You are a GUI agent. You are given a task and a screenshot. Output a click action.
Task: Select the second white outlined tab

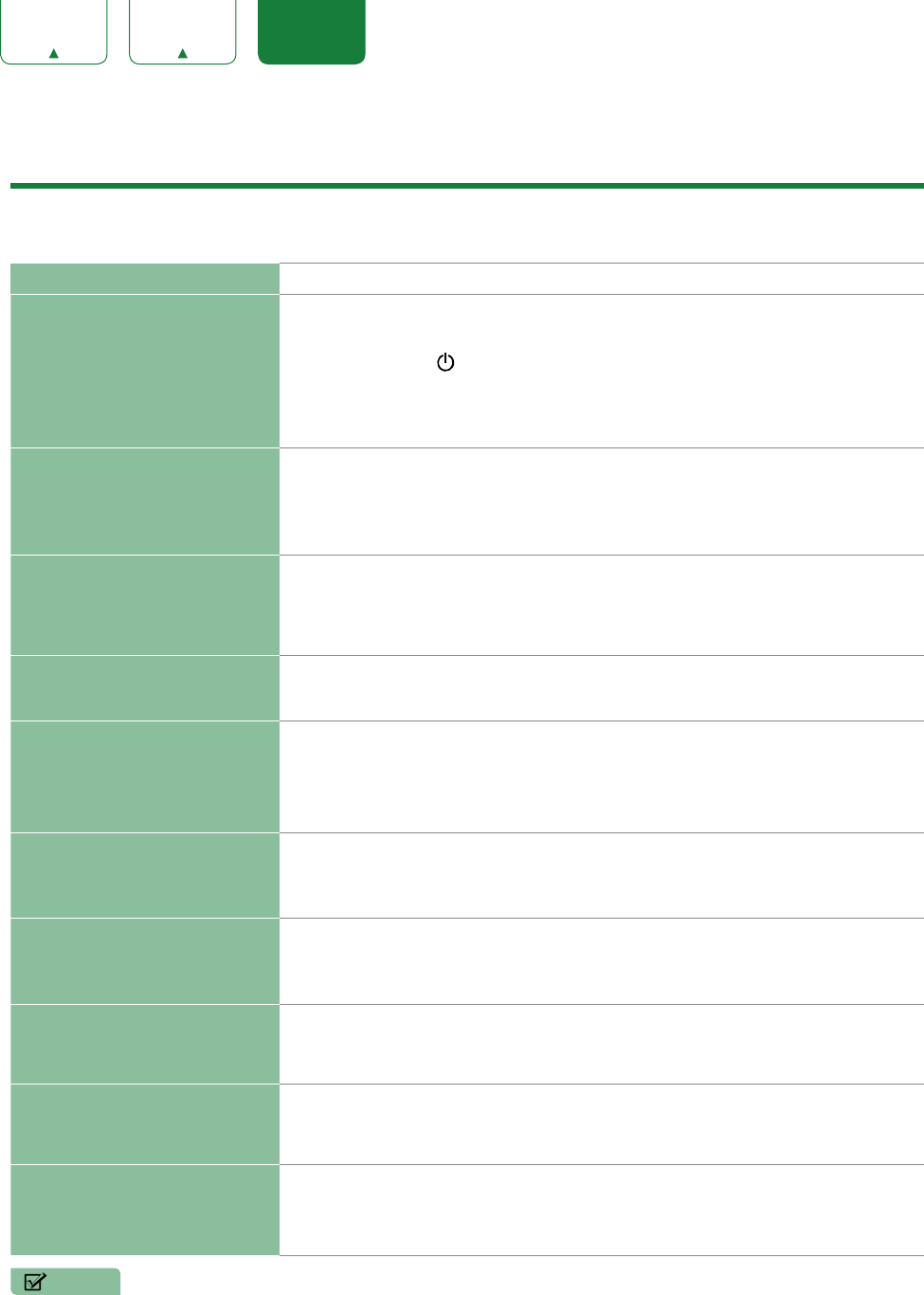(x=183, y=31)
